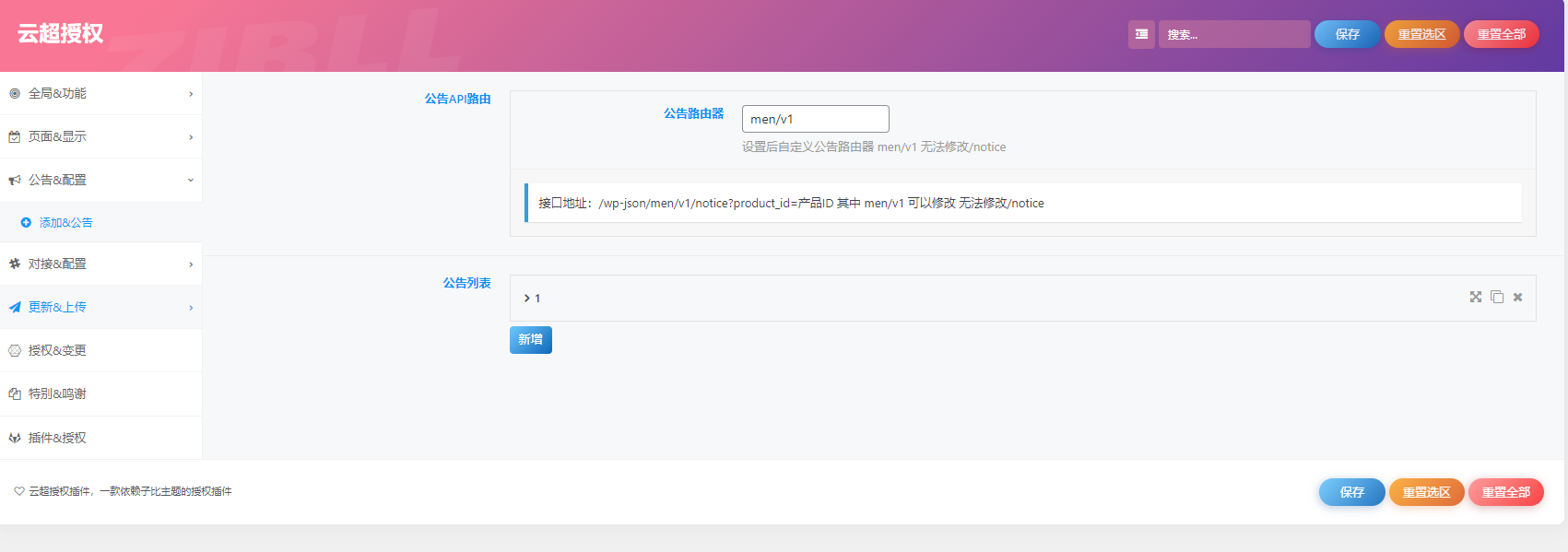The image size is (1568, 552).
Task: Click the paper plane icon for 更新&上传
Action: pyautogui.click(x=15, y=308)
